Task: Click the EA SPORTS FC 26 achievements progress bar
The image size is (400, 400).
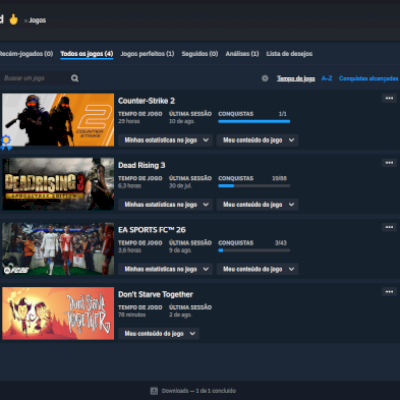Action: point(254,250)
